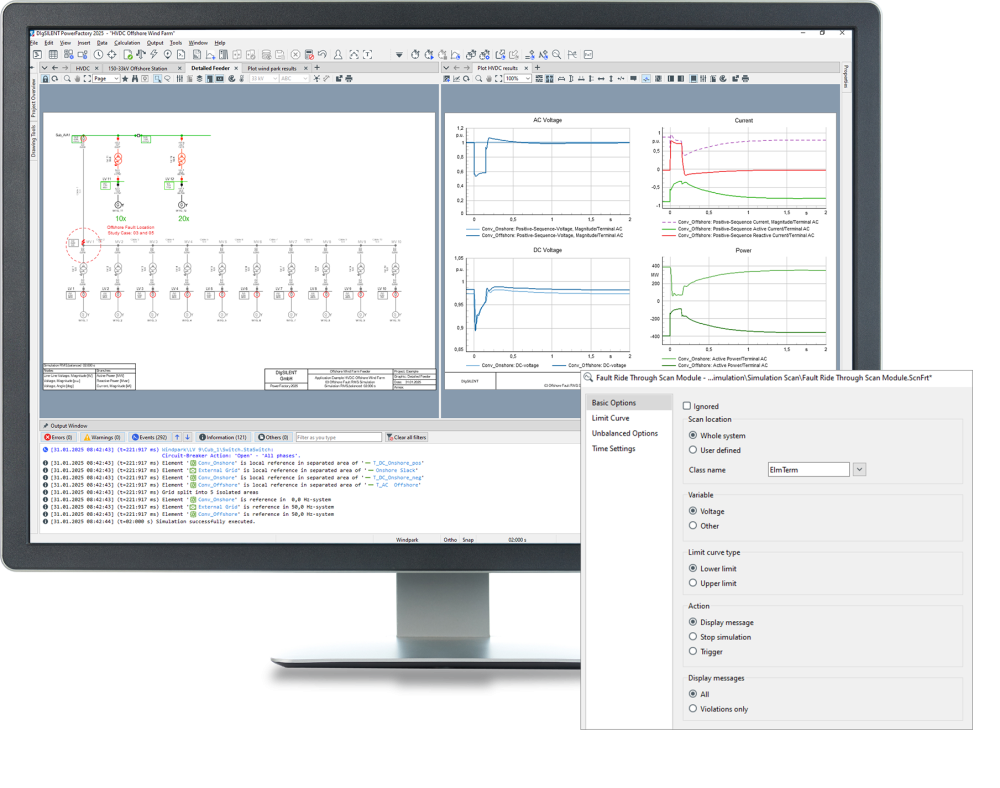Open the Tools menu

coord(176,43)
